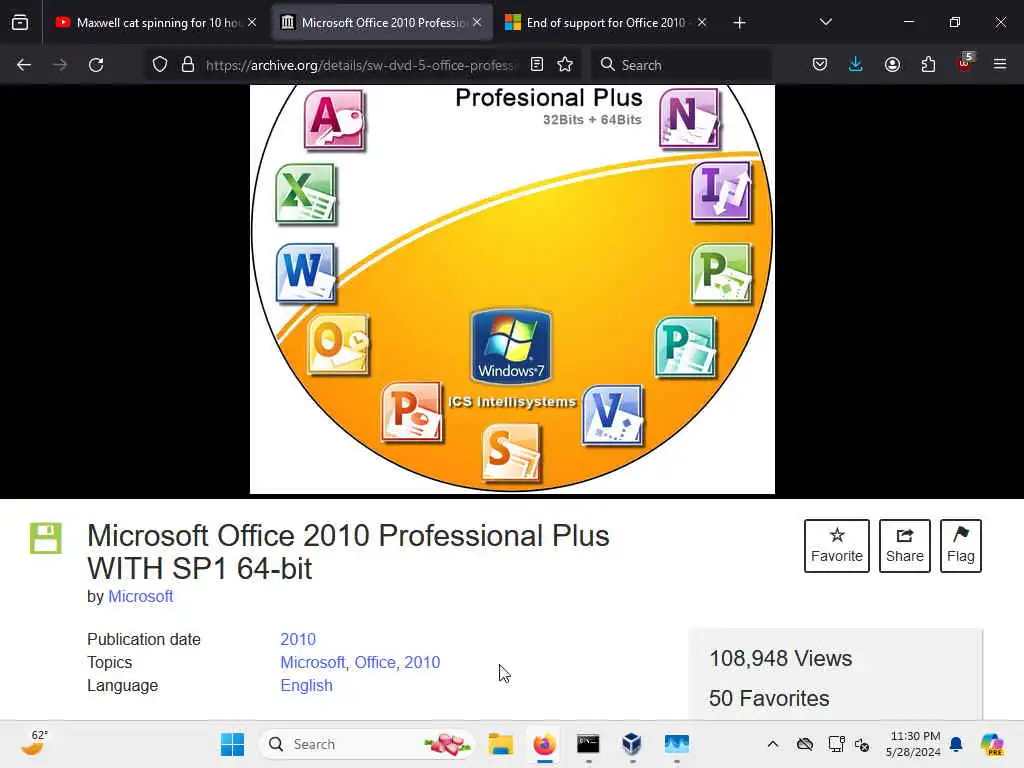
Task: Open the Firefox account icon
Action: point(892,65)
